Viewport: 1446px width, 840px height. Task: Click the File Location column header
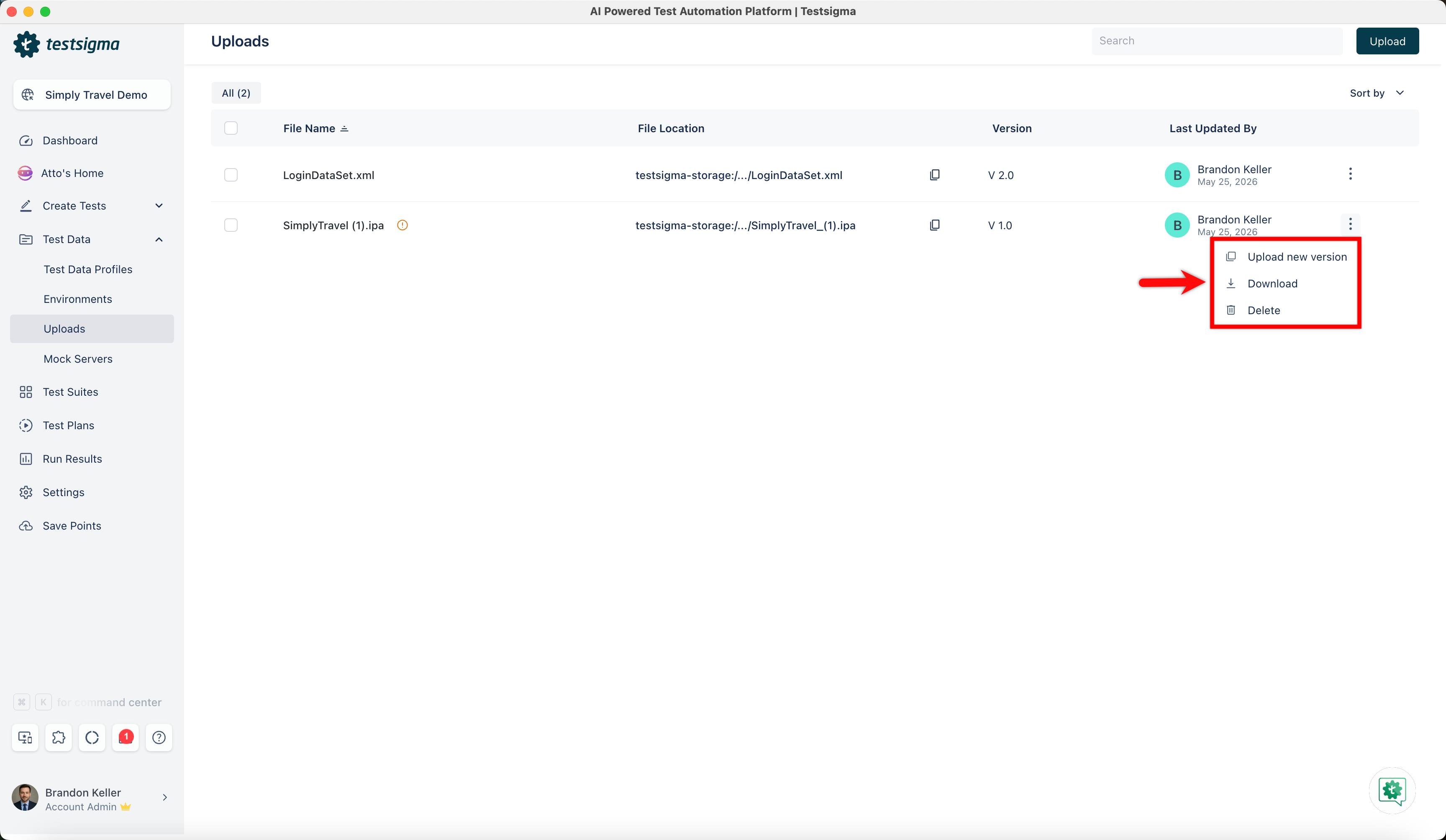tap(671, 128)
